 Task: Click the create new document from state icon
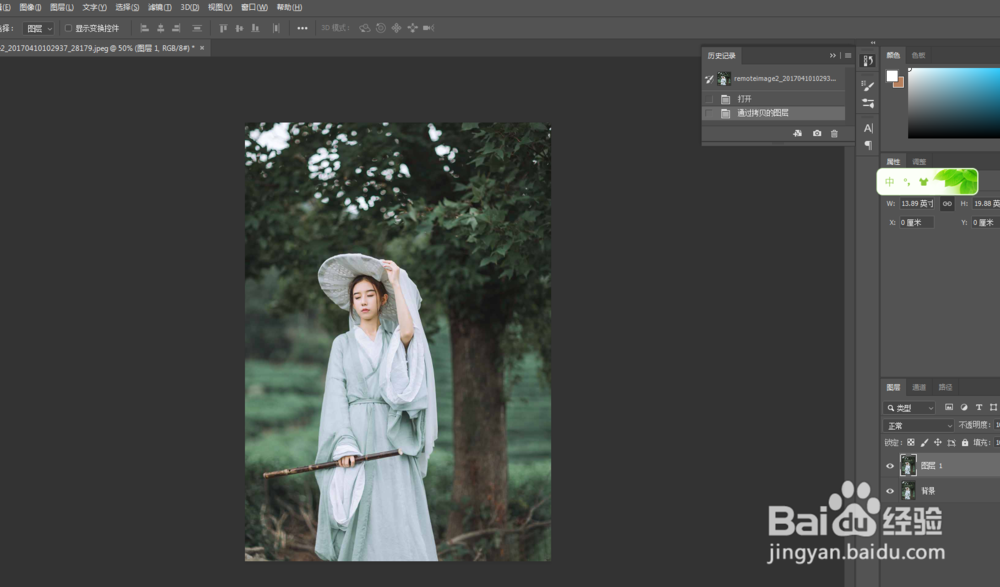pos(797,133)
